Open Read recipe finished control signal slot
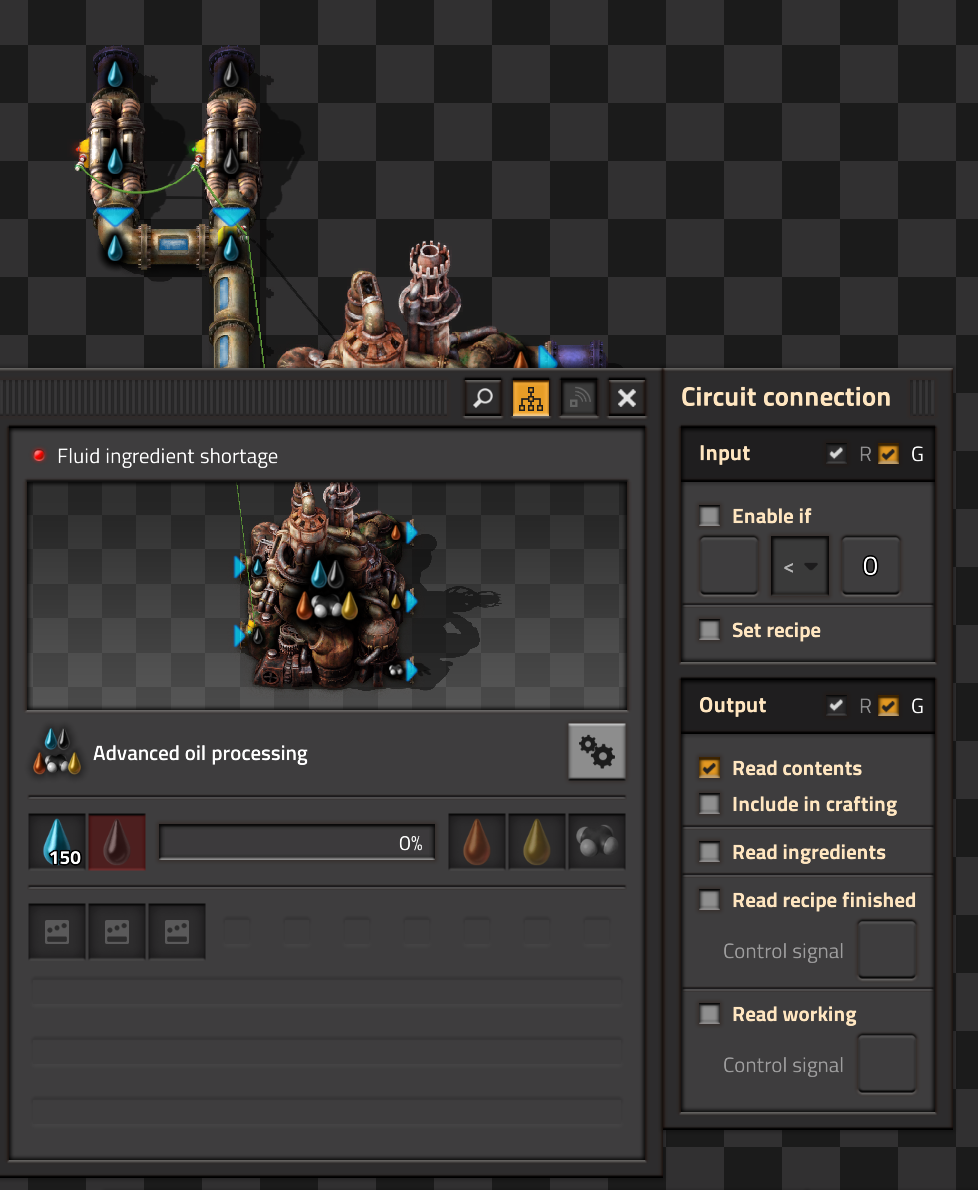This screenshot has width=978, height=1190. (x=887, y=949)
